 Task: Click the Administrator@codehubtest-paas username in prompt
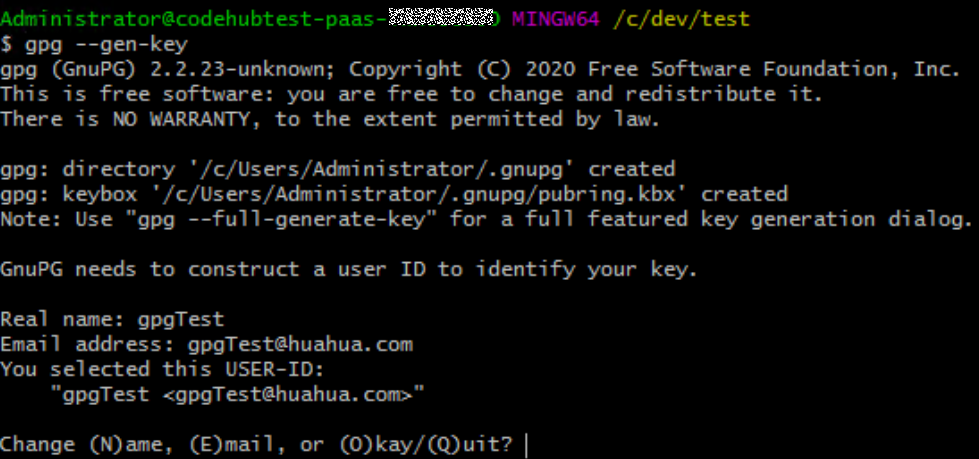coord(194,19)
